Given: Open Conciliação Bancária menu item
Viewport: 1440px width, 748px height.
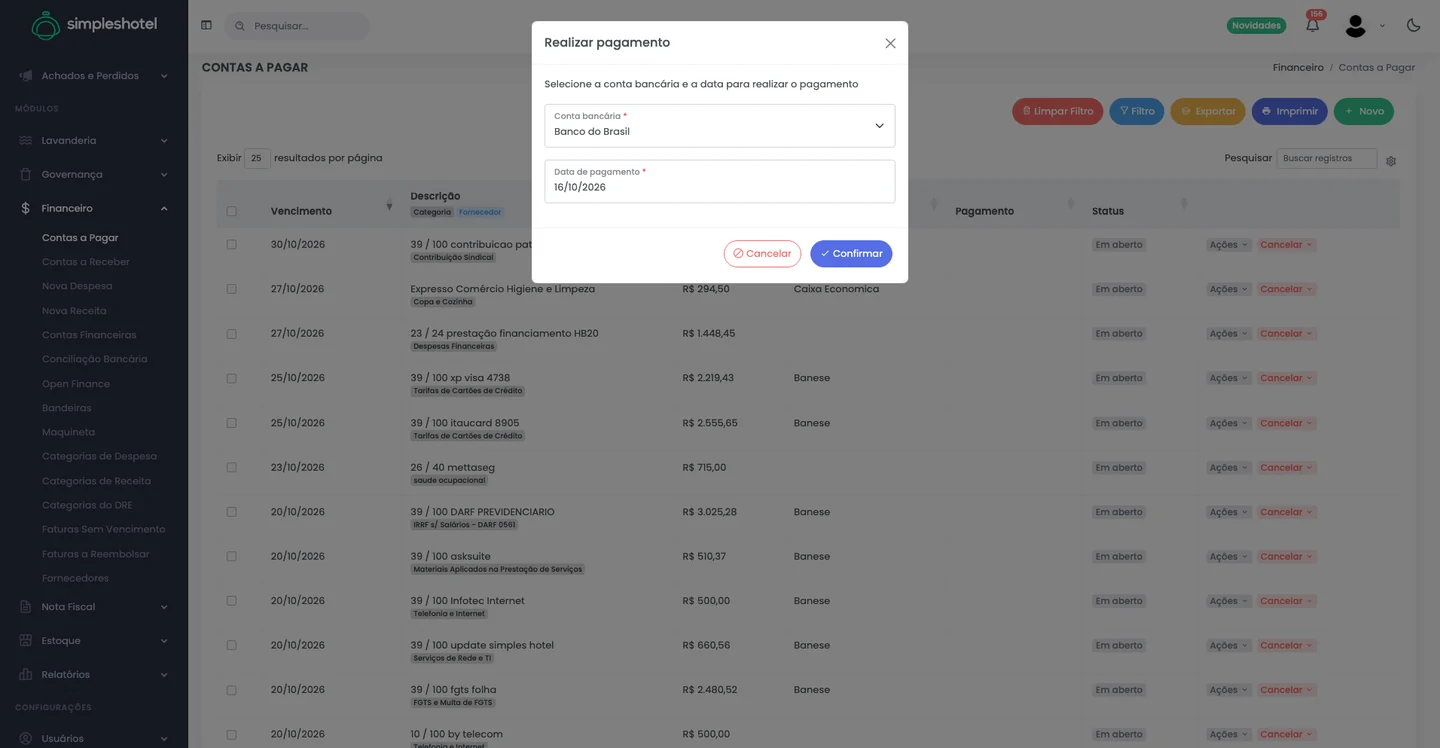Looking at the screenshot, I should (x=95, y=359).
